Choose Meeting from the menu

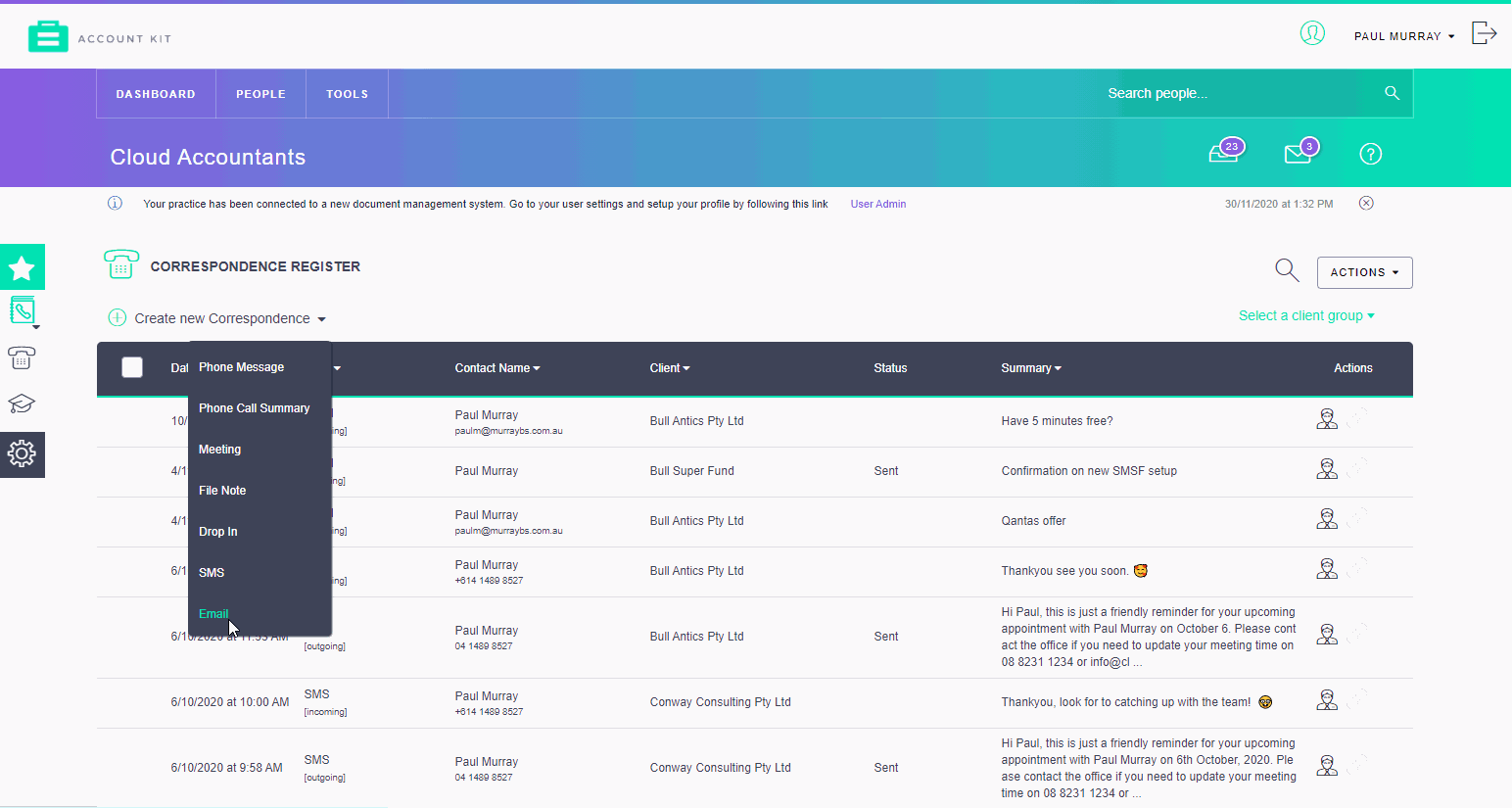[x=219, y=450]
